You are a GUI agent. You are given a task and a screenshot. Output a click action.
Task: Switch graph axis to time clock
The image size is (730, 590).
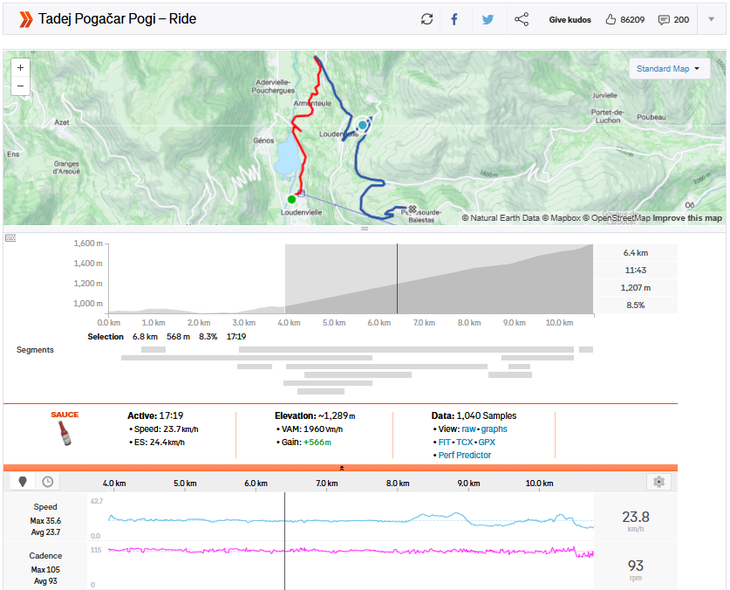coord(47,481)
